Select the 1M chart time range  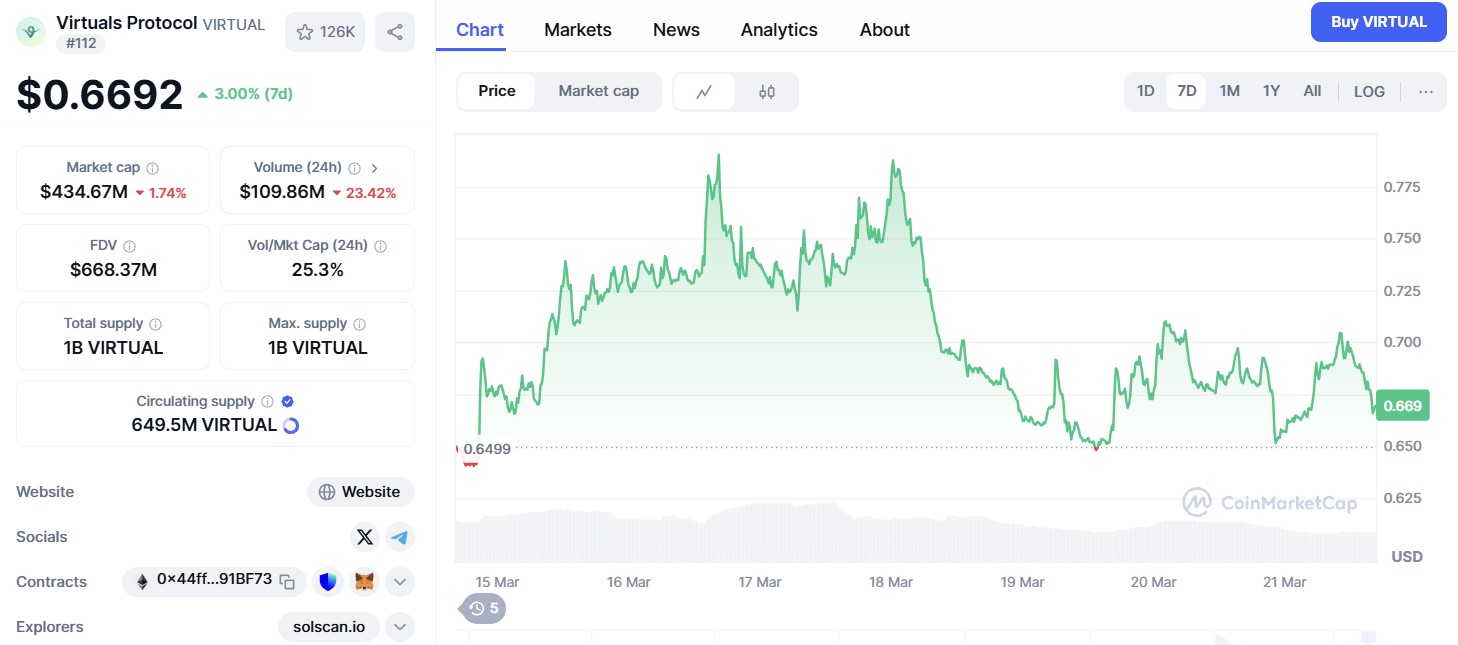1229,91
